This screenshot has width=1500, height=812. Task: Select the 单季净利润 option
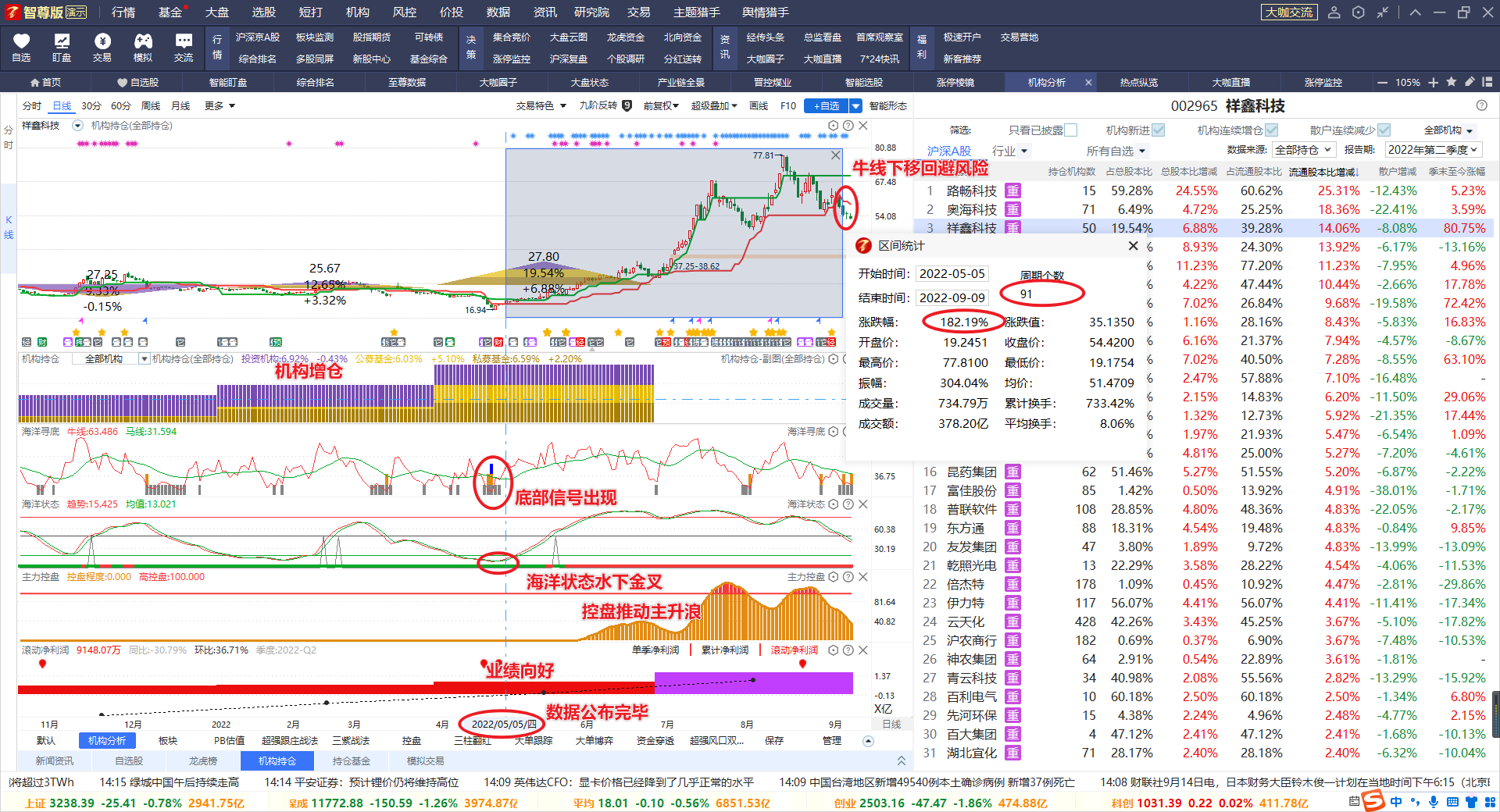[x=655, y=650]
